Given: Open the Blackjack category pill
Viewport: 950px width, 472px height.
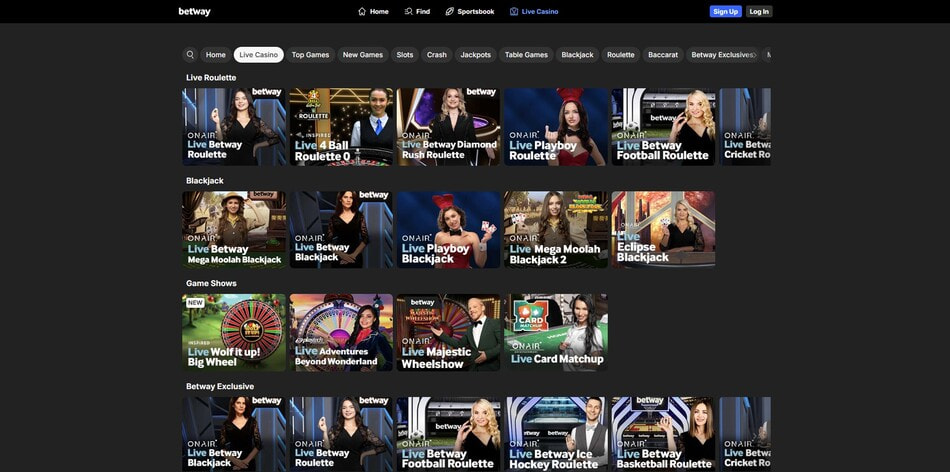Looking at the screenshot, I should (x=577, y=55).
